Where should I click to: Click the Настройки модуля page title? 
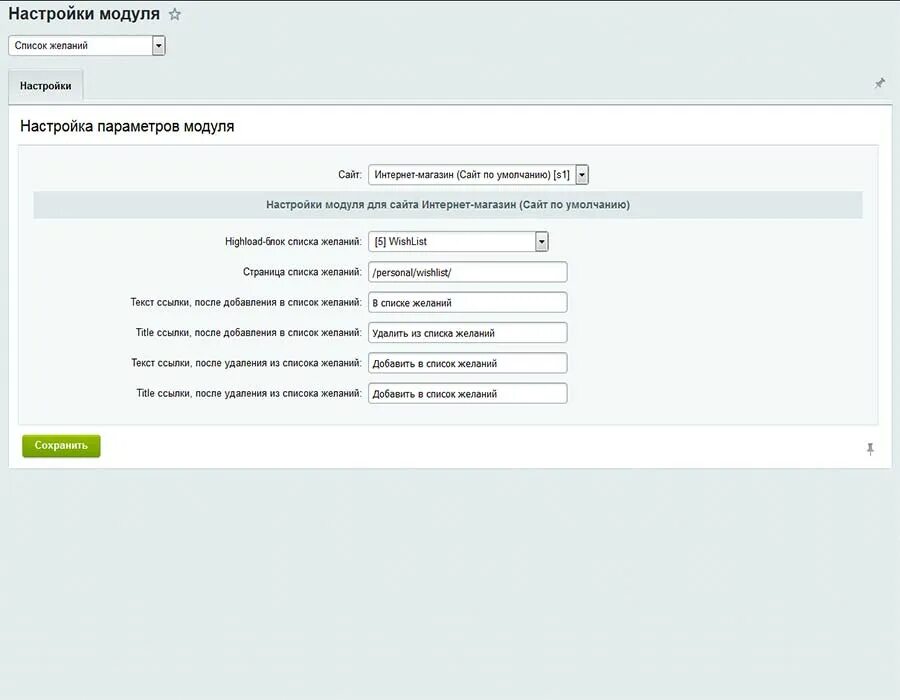84,14
